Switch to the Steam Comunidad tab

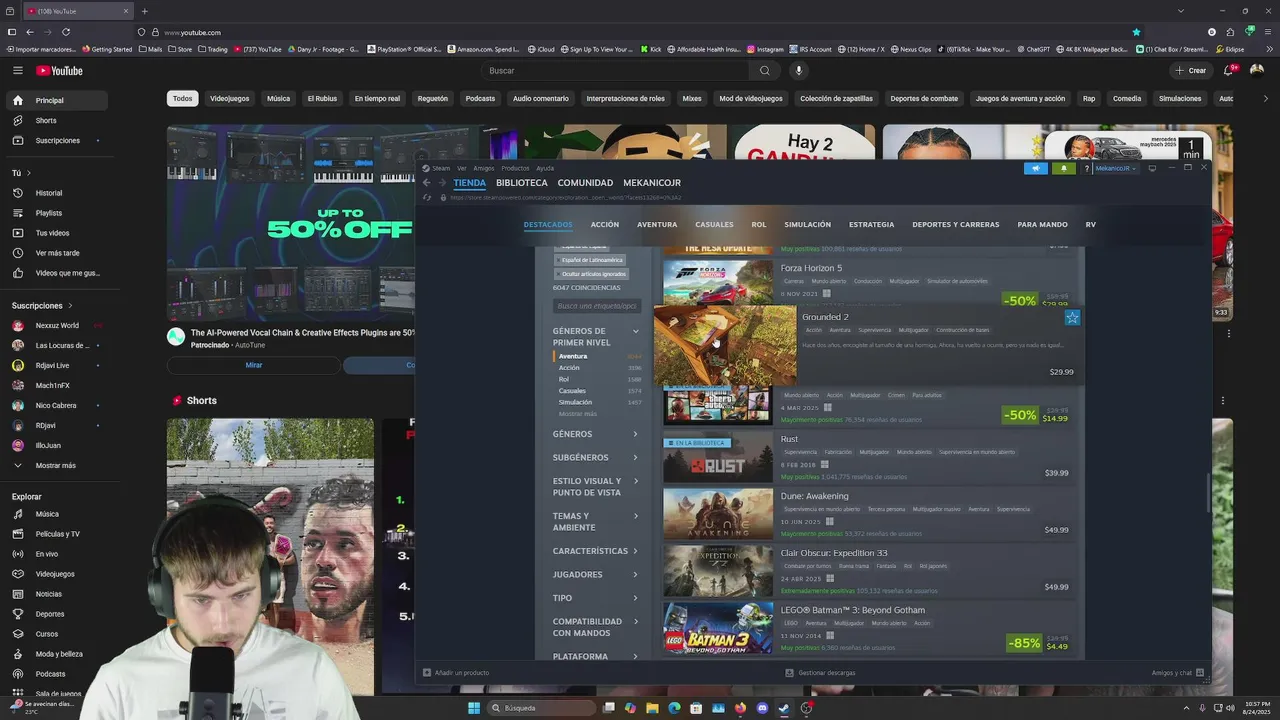pyautogui.click(x=585, y=183)
